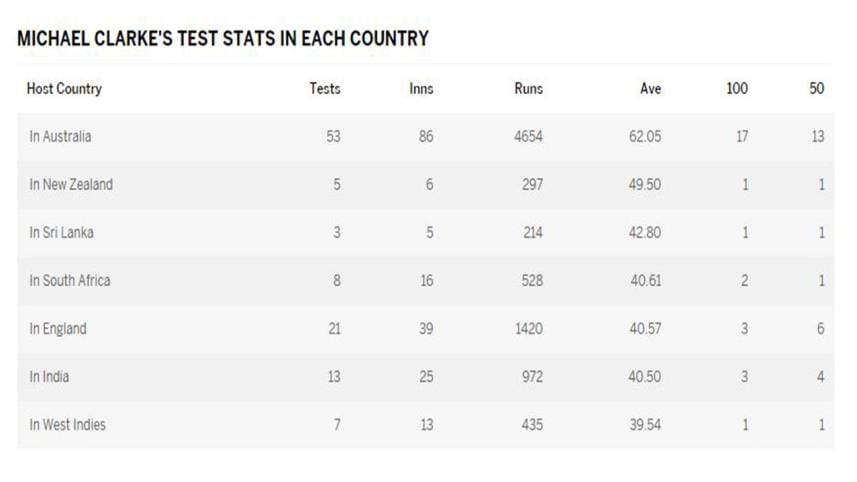Select the In Sri Lanka row label

[62, 233]
